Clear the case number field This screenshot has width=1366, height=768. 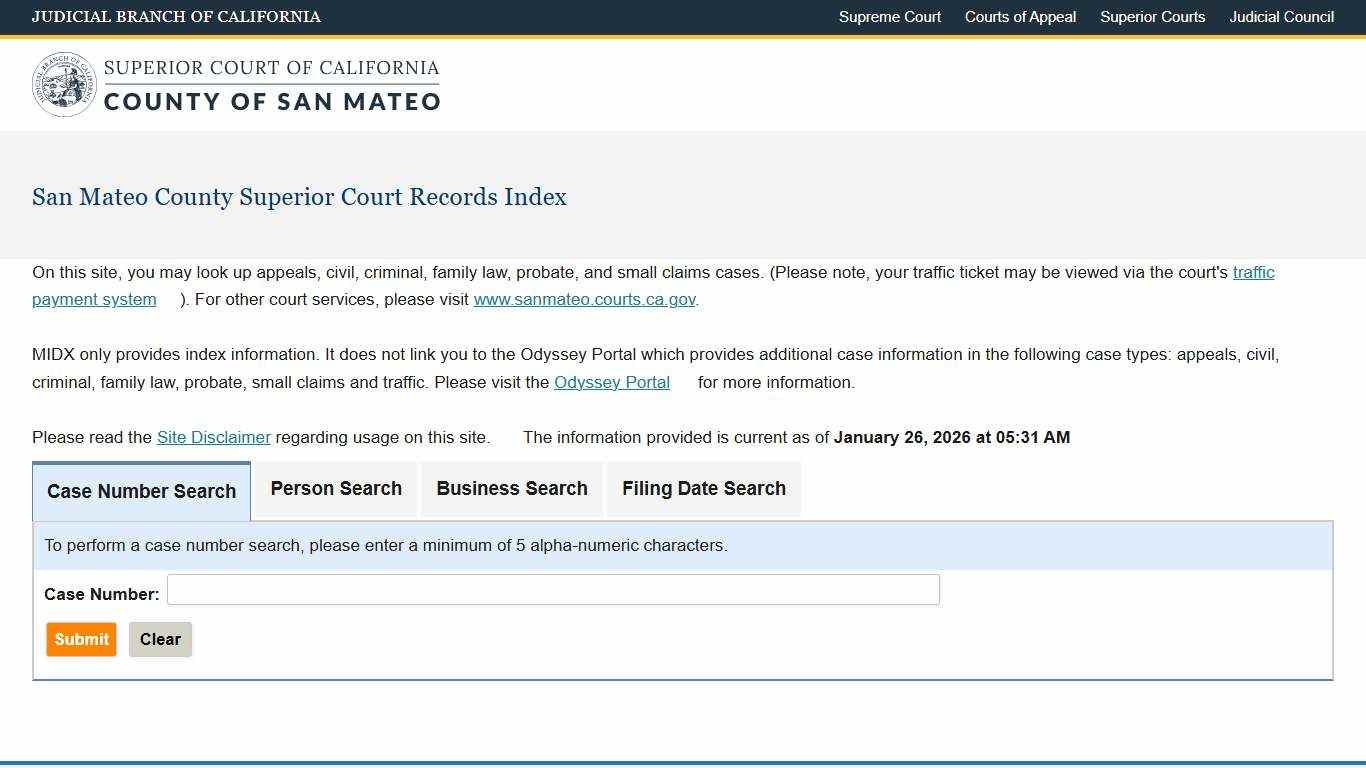tap(160, 639)
